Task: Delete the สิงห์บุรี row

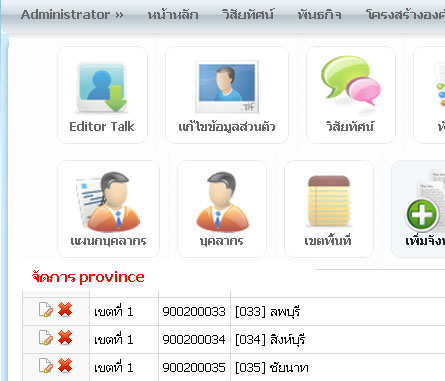Action: point(65,338)
